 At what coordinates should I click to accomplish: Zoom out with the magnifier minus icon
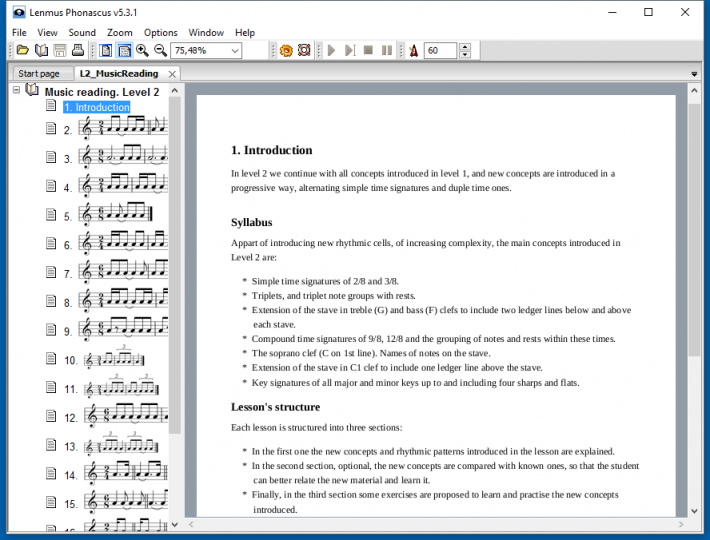point(160,50)
